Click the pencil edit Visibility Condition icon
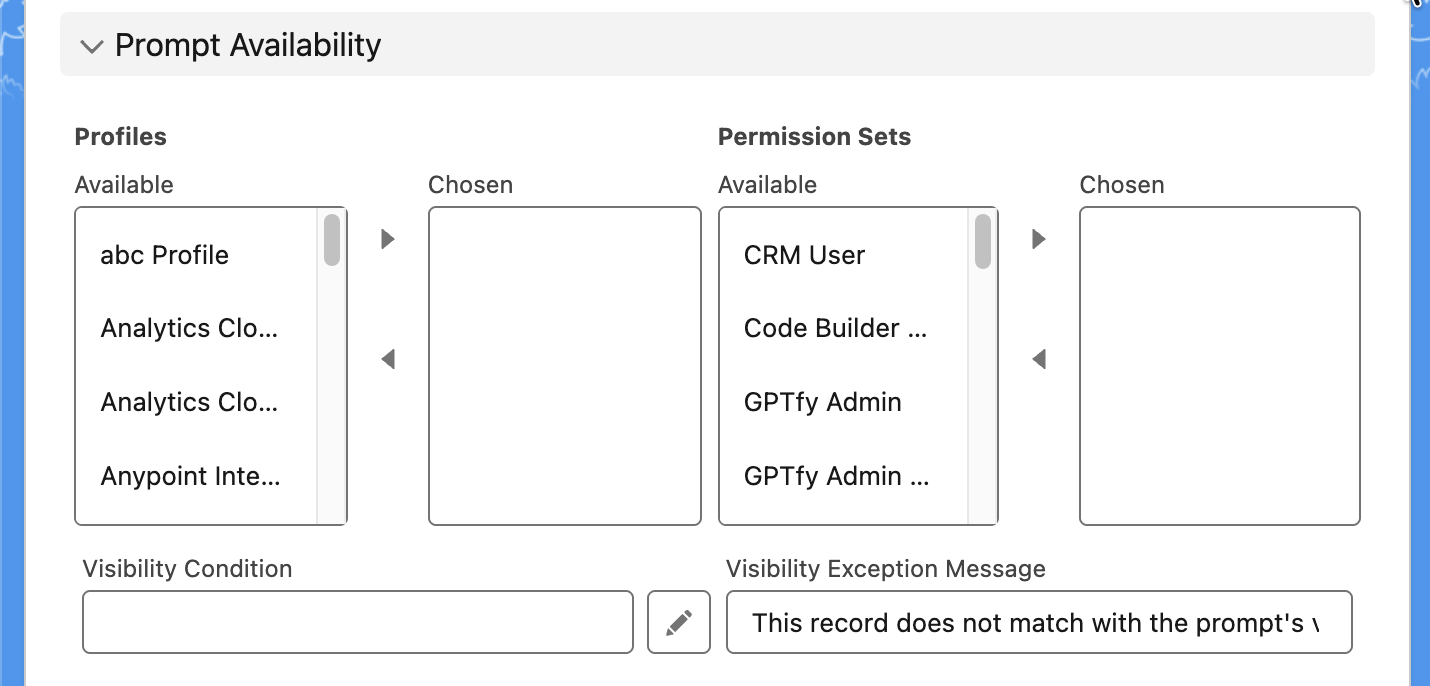 (x=679, y=622)
